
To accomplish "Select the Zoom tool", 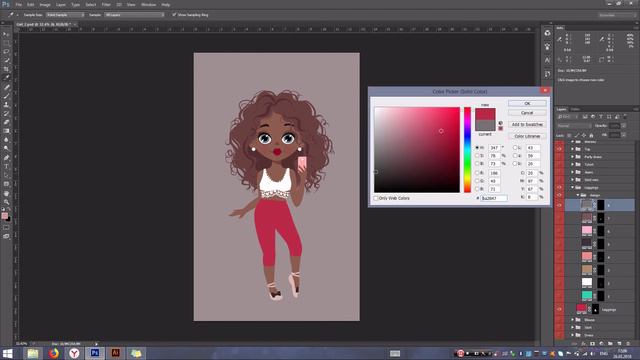I will pyautogui.click(x=6, y=202).
